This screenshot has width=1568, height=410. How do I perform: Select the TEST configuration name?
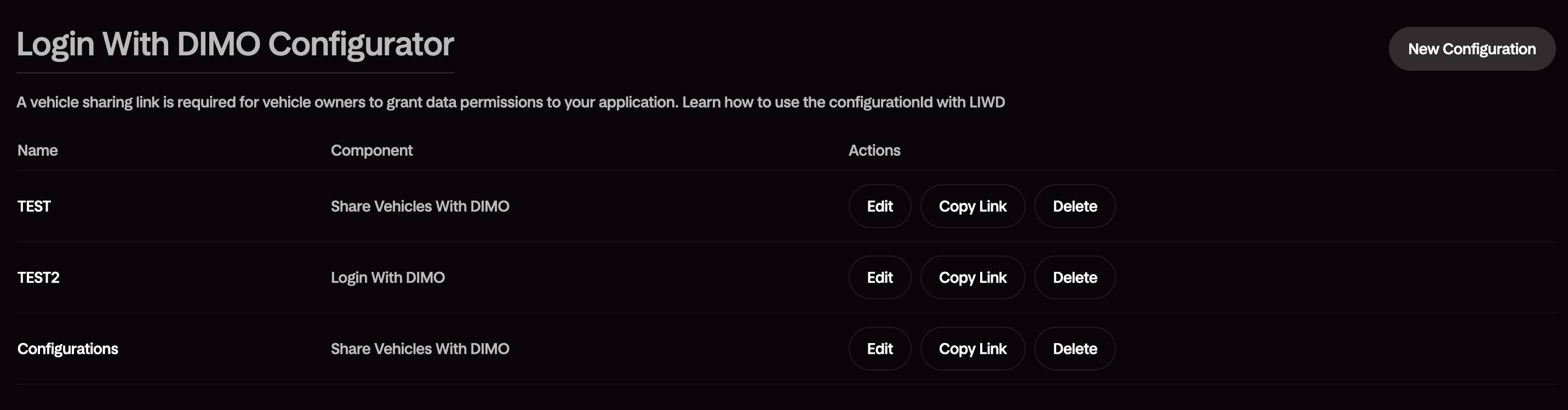[x=34, y=206]
